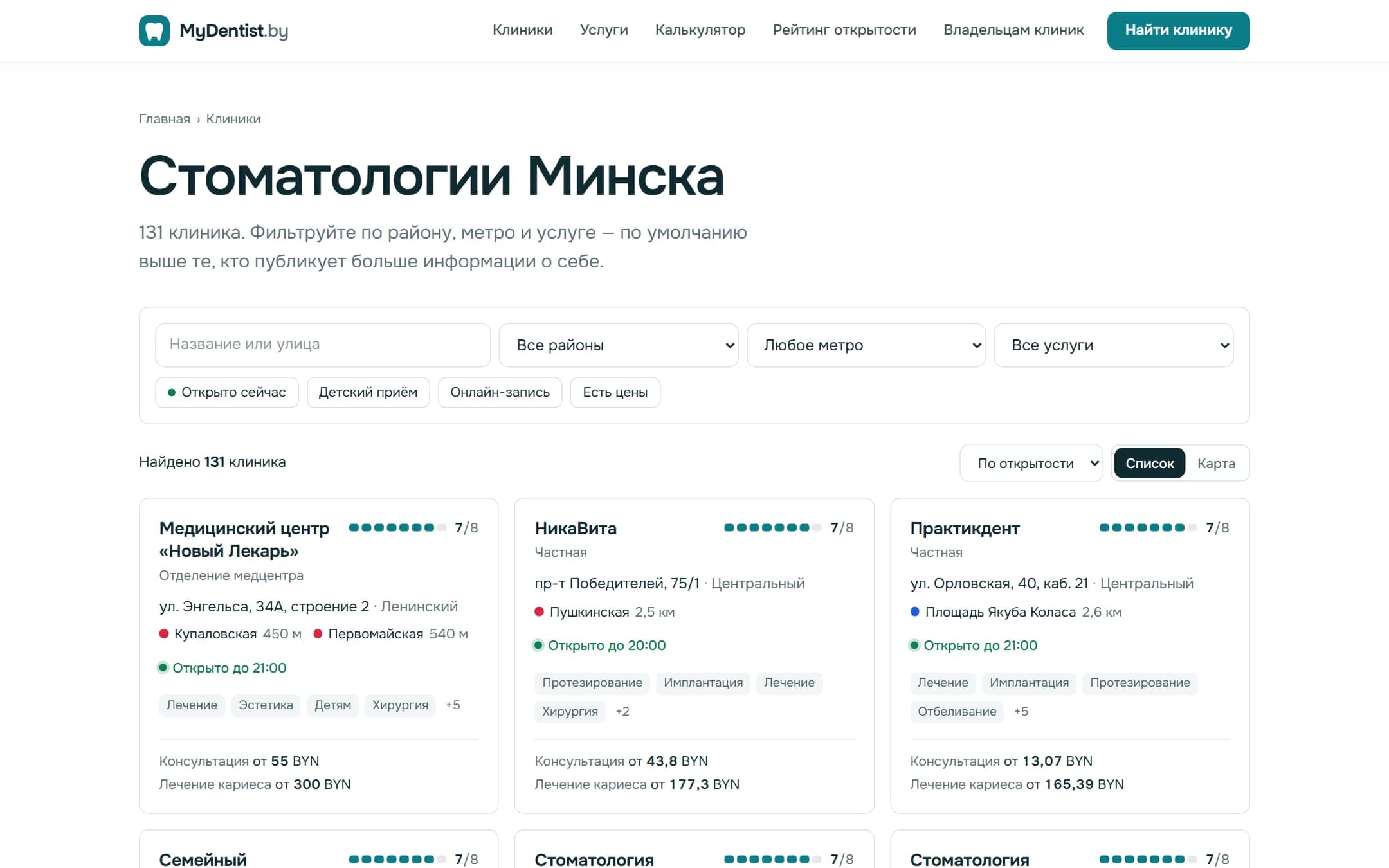Open Медицинский центр «Новый Лекарь» clinic
The width and height of the screenshot is (1389, 868).
(x=244, y=539)
